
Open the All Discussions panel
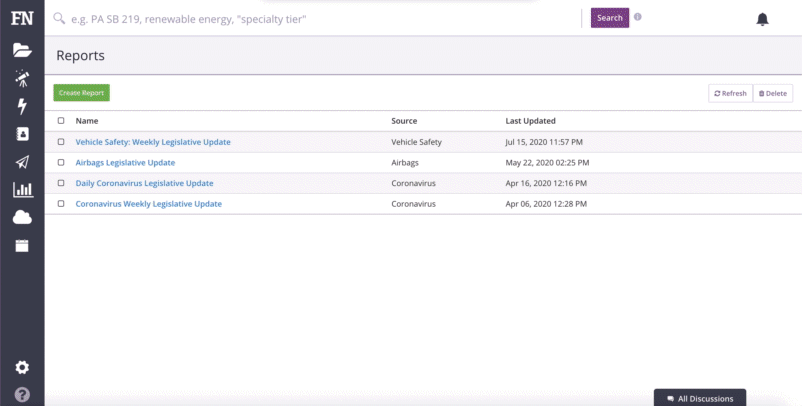click(700, 398)
